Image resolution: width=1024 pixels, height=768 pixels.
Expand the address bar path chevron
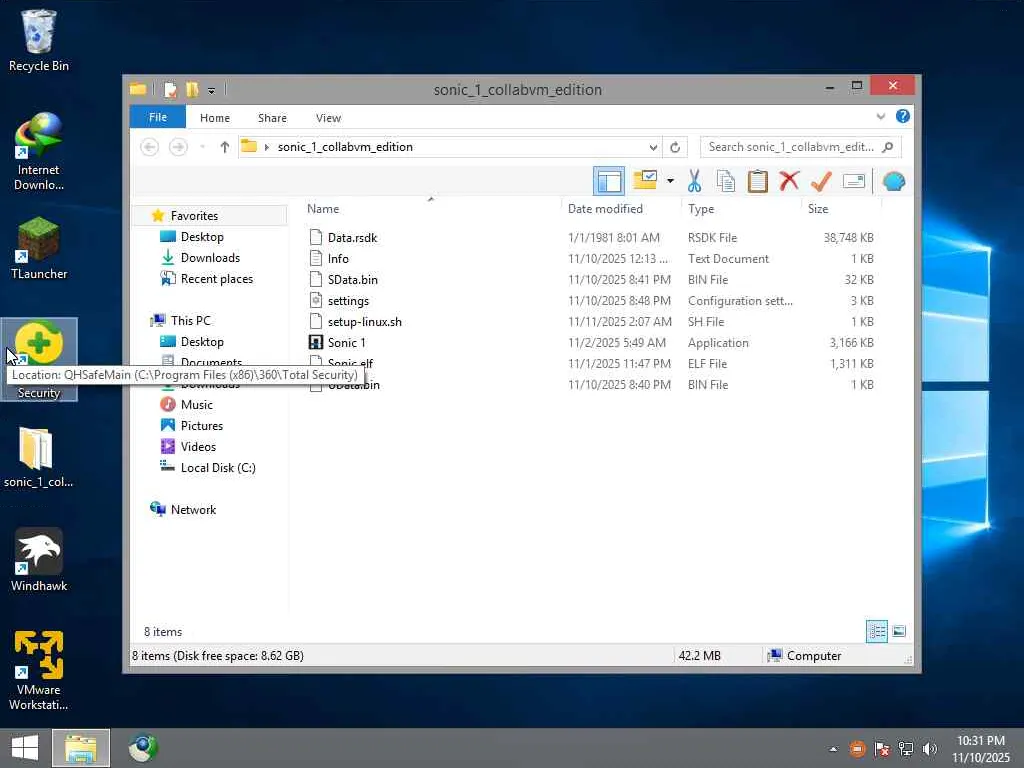pyautogui.click(x=266, y=147)
